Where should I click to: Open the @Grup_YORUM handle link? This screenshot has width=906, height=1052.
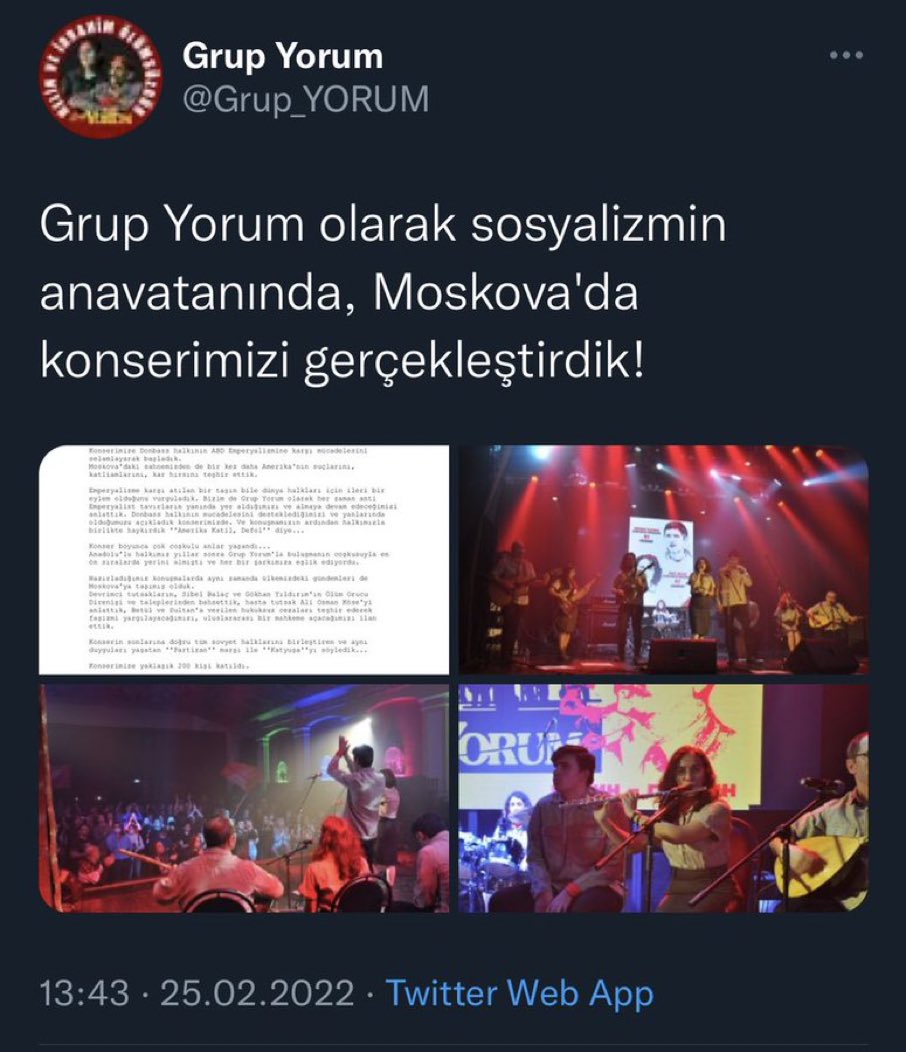tap(305, 99)
